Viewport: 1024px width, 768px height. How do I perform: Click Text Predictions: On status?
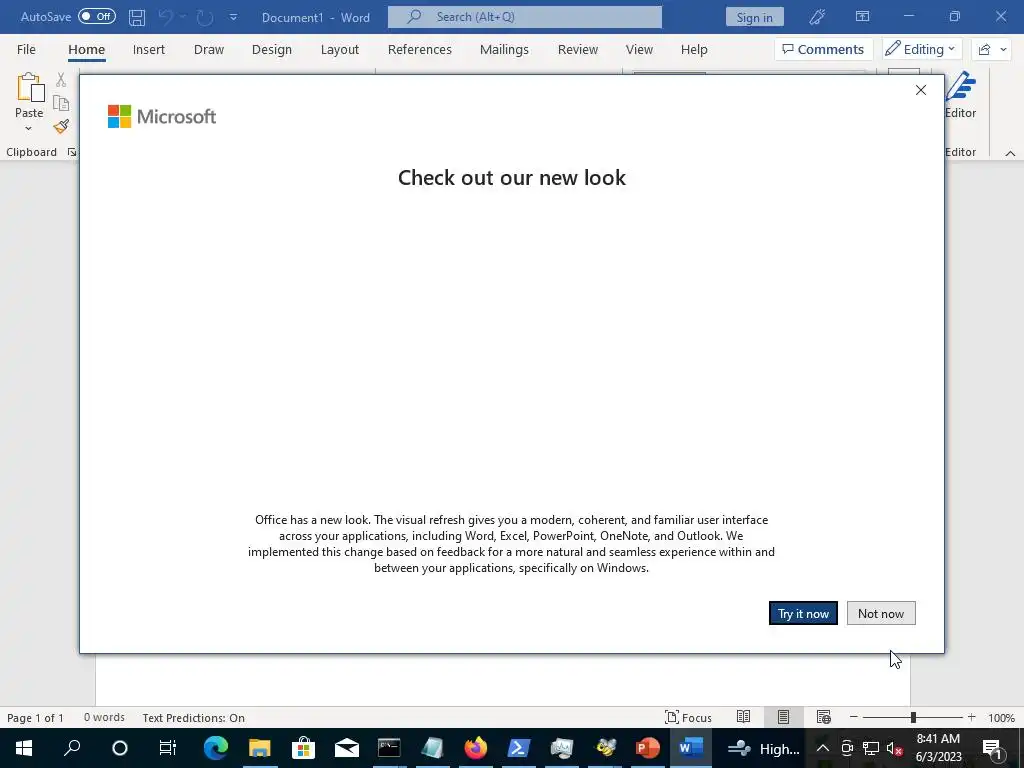coord(193,718)
